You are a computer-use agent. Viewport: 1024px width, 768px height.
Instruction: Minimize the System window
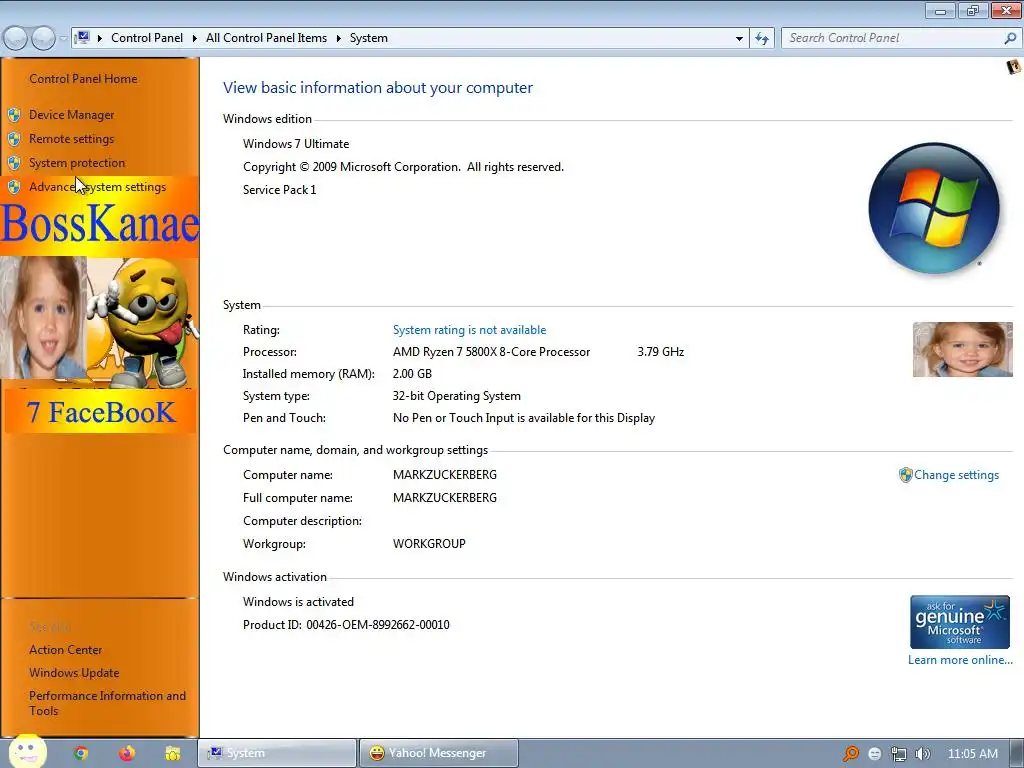click(x=940, y=10)
